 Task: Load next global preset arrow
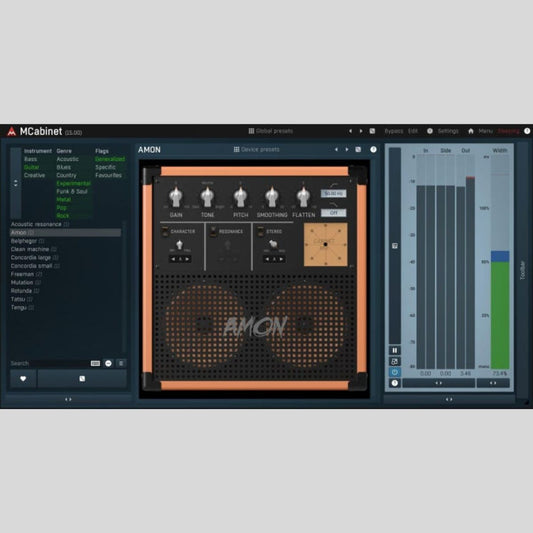(361, 131)
